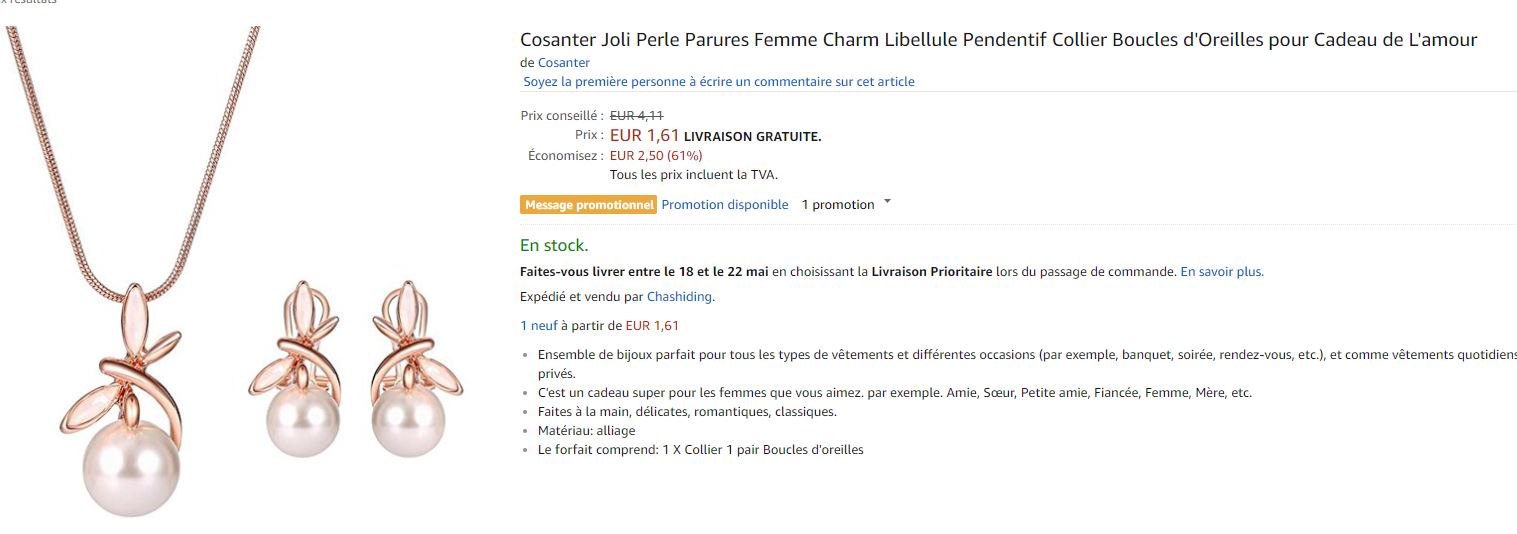Open the "Promotion disponible" link
This screenshot has height=534, width=1517.
(724, 205)
